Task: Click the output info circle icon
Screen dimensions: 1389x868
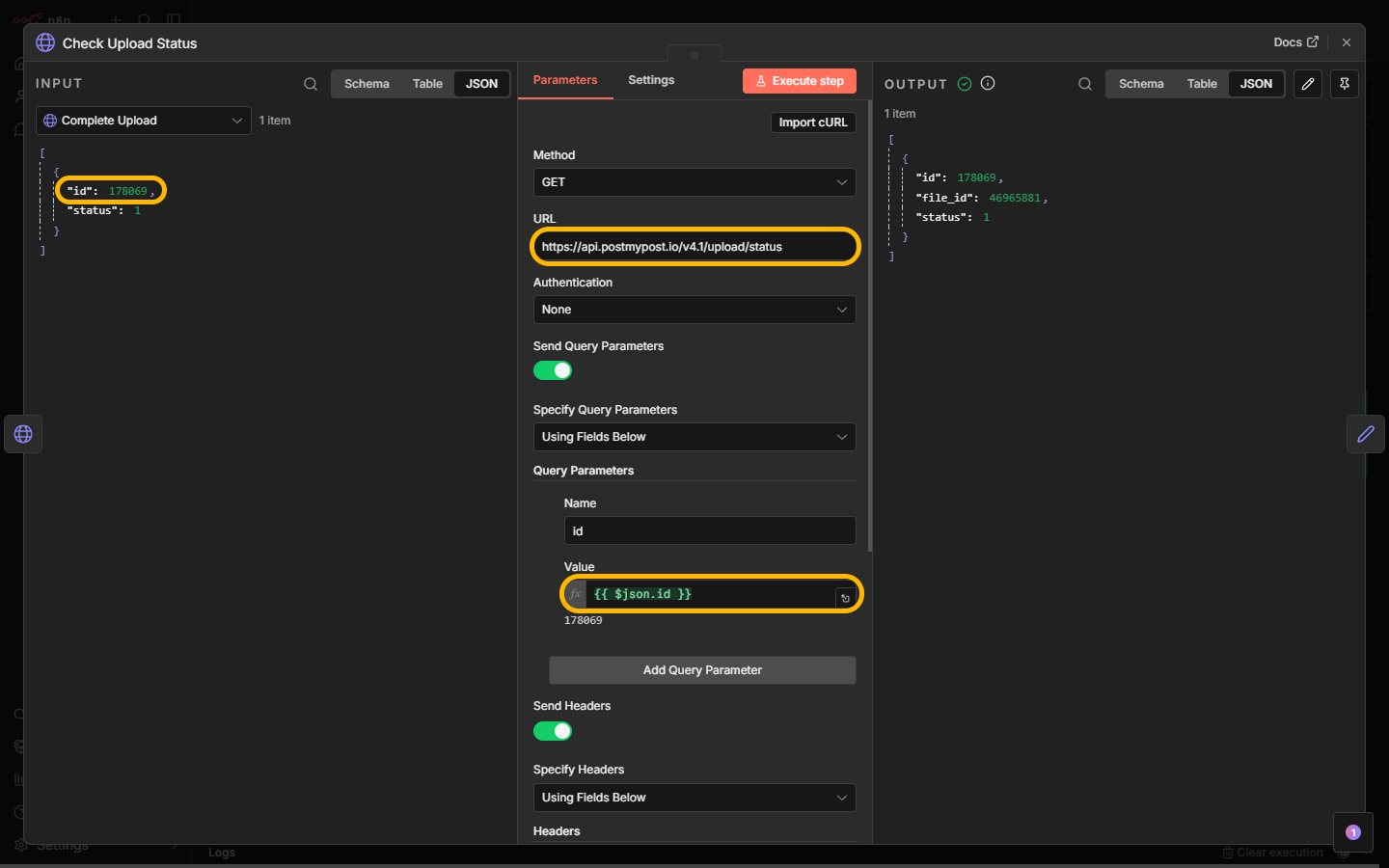Action: pos(988,83)
